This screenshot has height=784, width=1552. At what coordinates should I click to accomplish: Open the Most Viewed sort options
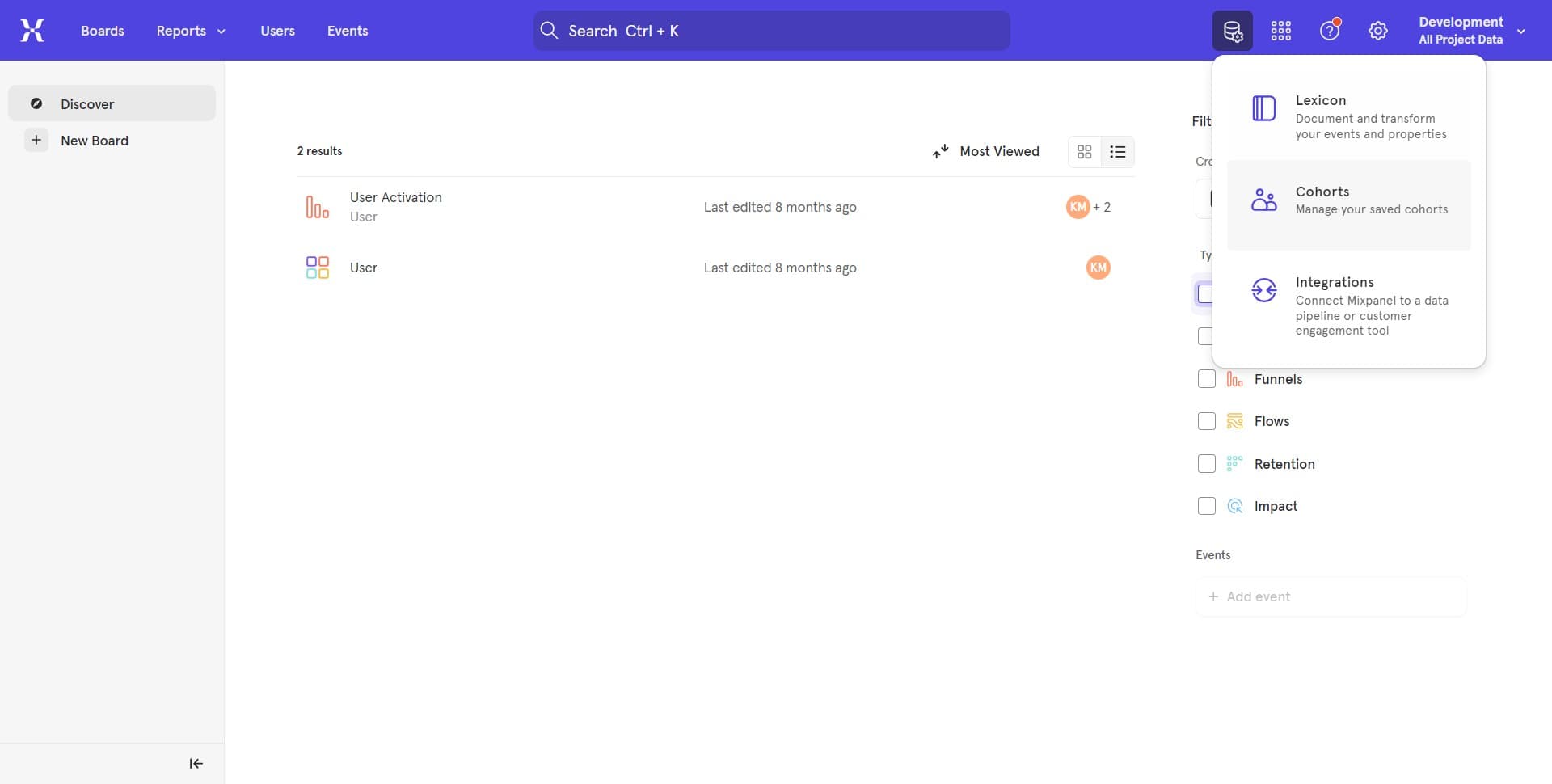pos(986,151)
